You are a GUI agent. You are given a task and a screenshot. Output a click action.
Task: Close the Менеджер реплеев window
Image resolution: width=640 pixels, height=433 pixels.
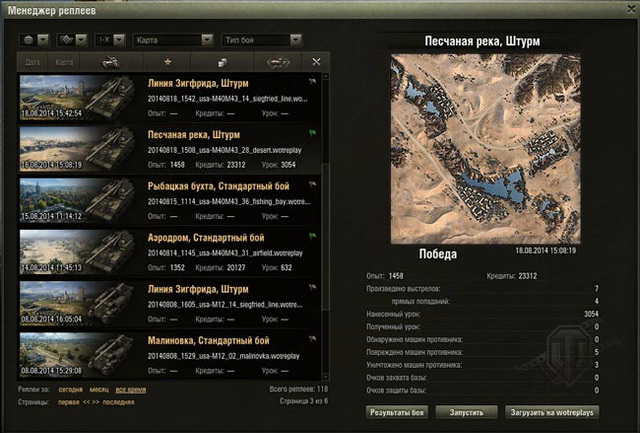tap(631, 9)
